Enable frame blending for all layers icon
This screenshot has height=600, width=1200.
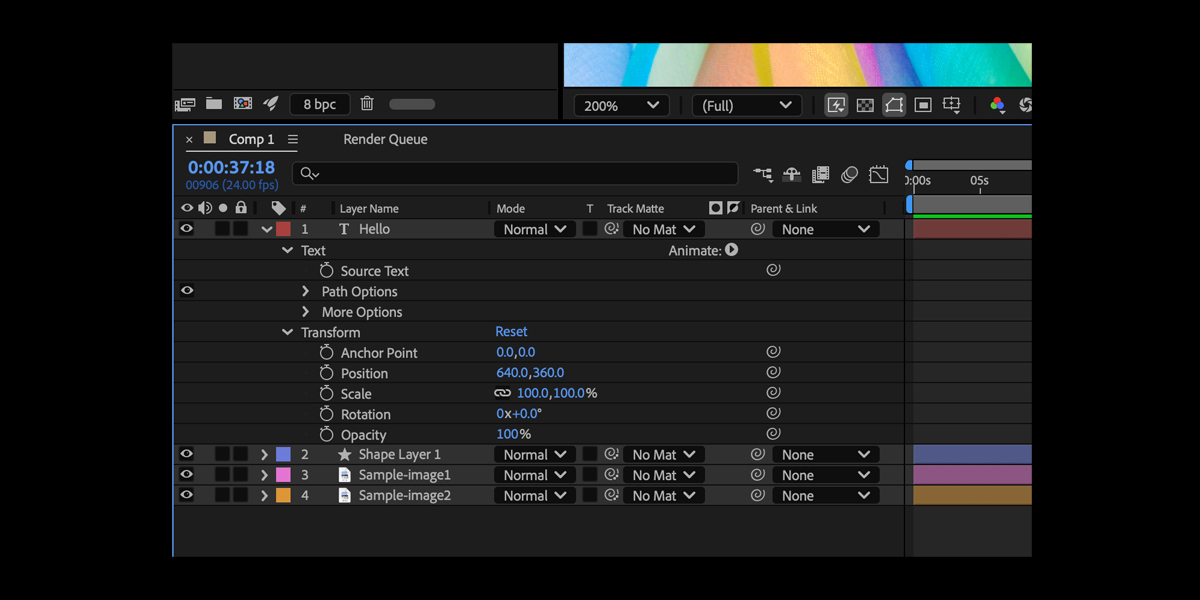(821, 175)
